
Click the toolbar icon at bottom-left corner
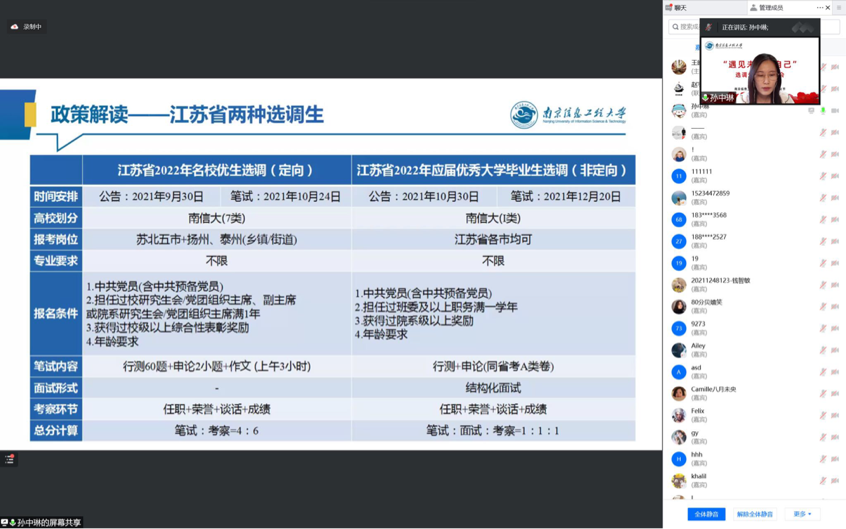(10, 459)
